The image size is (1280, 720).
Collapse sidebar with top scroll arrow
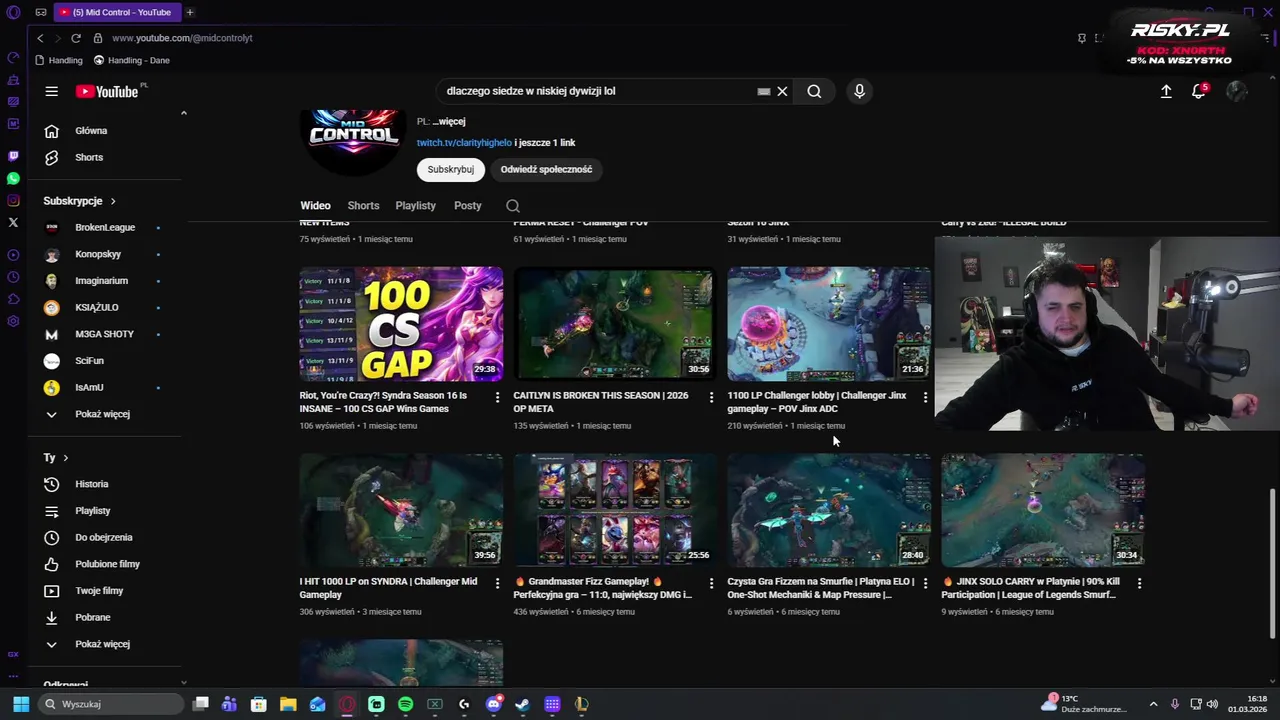(x=183, y=113)
